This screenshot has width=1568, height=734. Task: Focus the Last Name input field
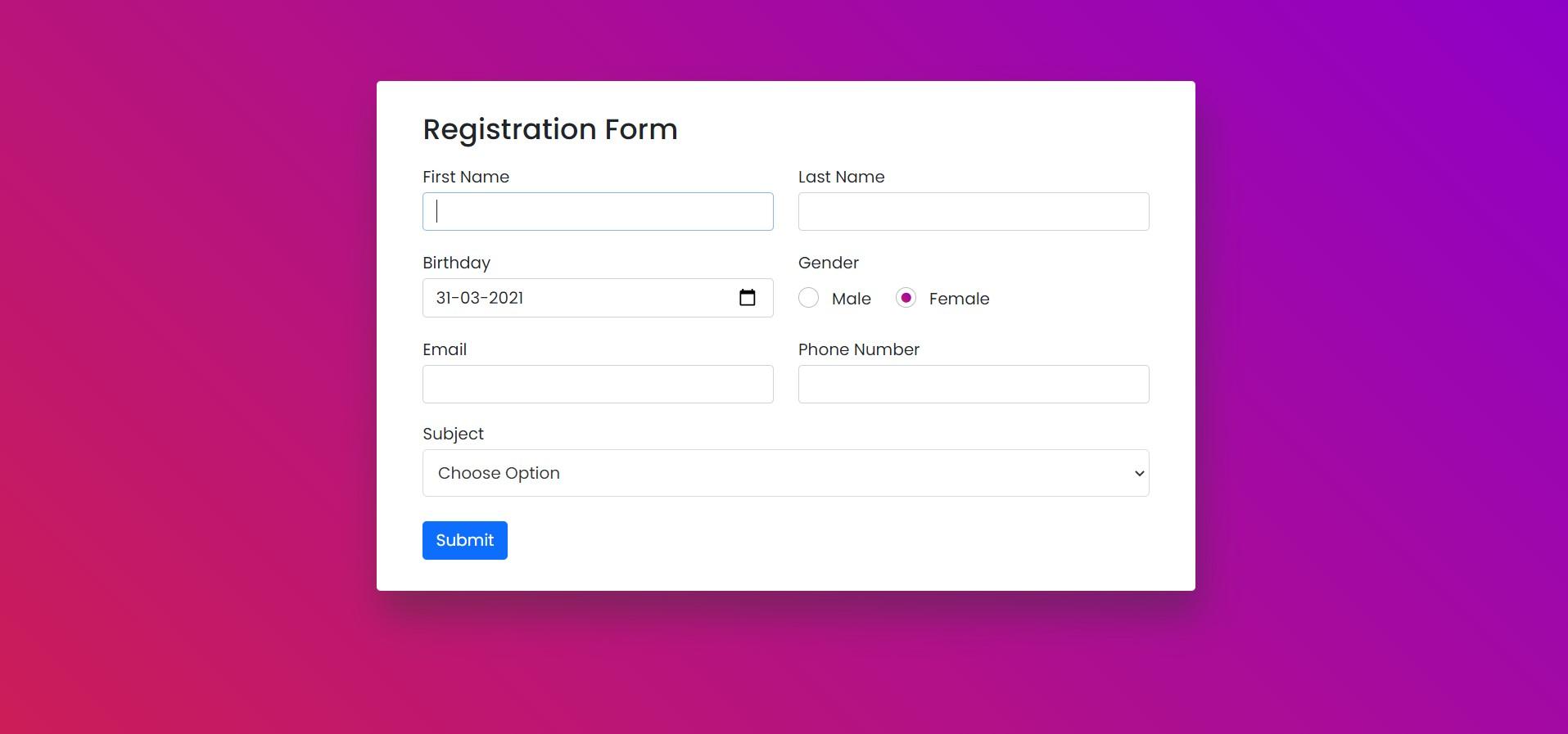tap(973, 211)
